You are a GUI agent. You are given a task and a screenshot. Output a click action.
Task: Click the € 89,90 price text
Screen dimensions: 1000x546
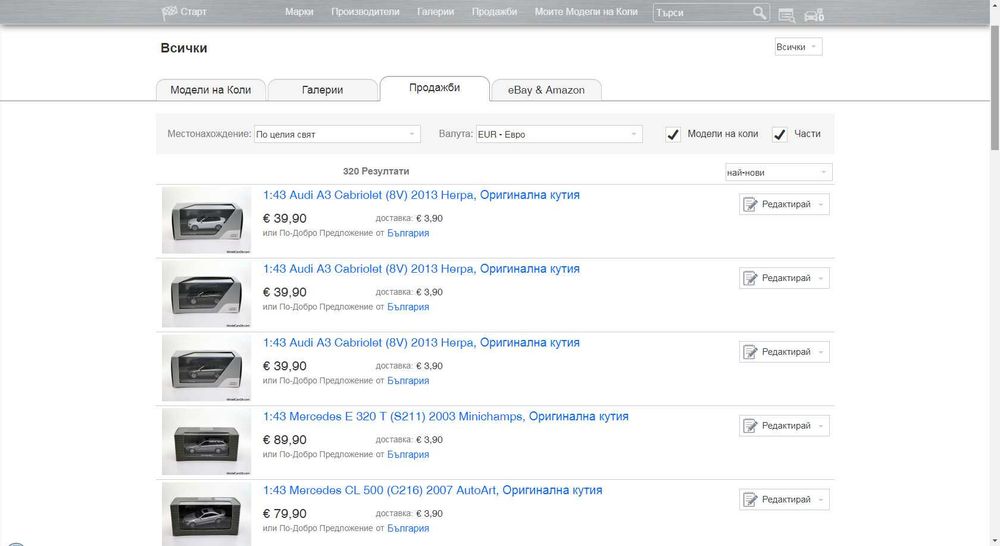click(284, 440)
